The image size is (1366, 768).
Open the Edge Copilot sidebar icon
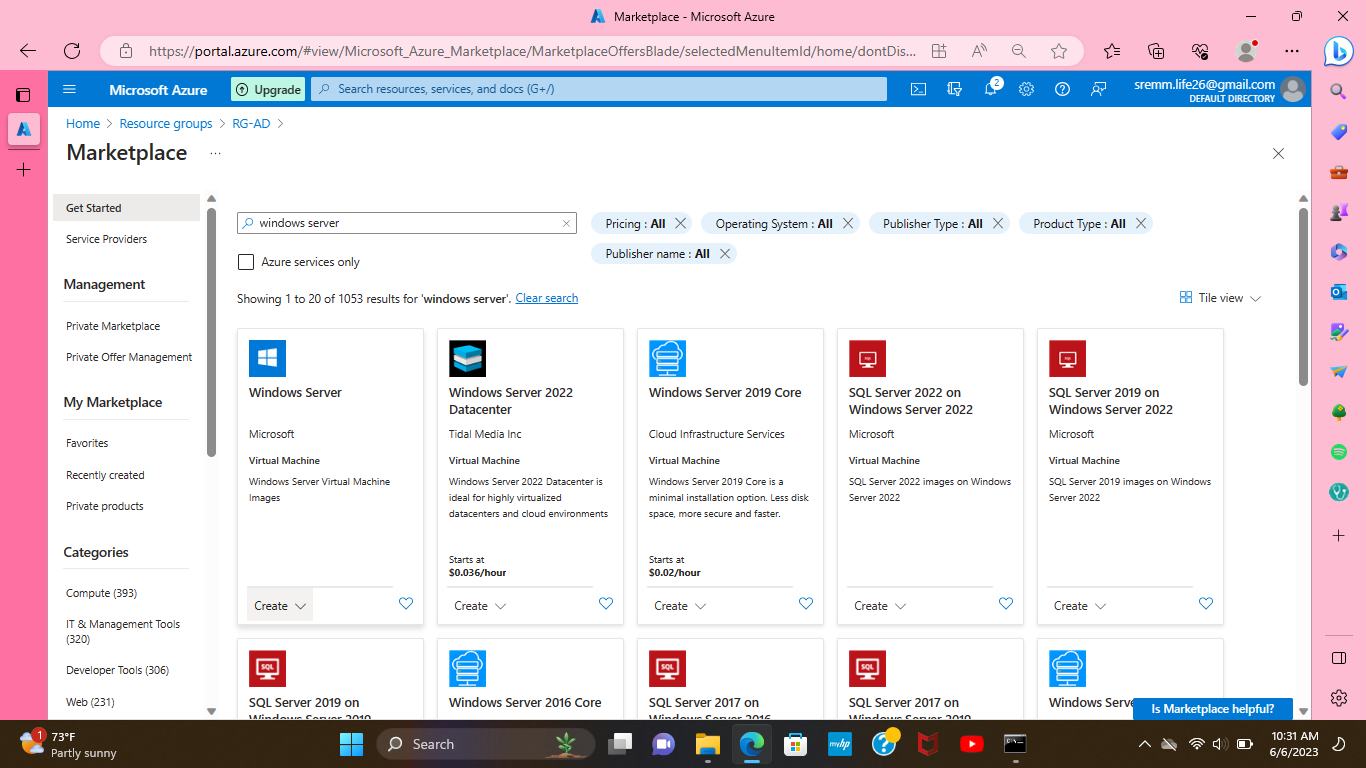click(x=1338, y=52)
